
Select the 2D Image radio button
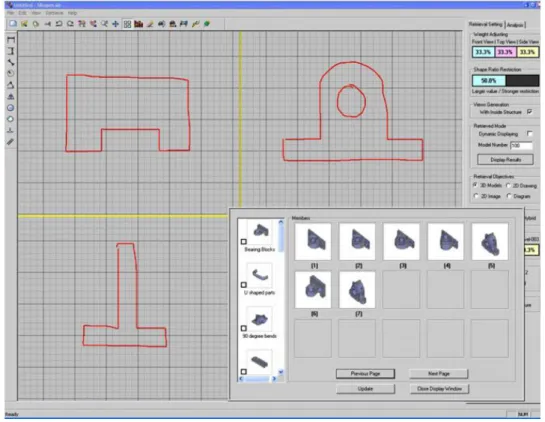(x=476, y=196)
